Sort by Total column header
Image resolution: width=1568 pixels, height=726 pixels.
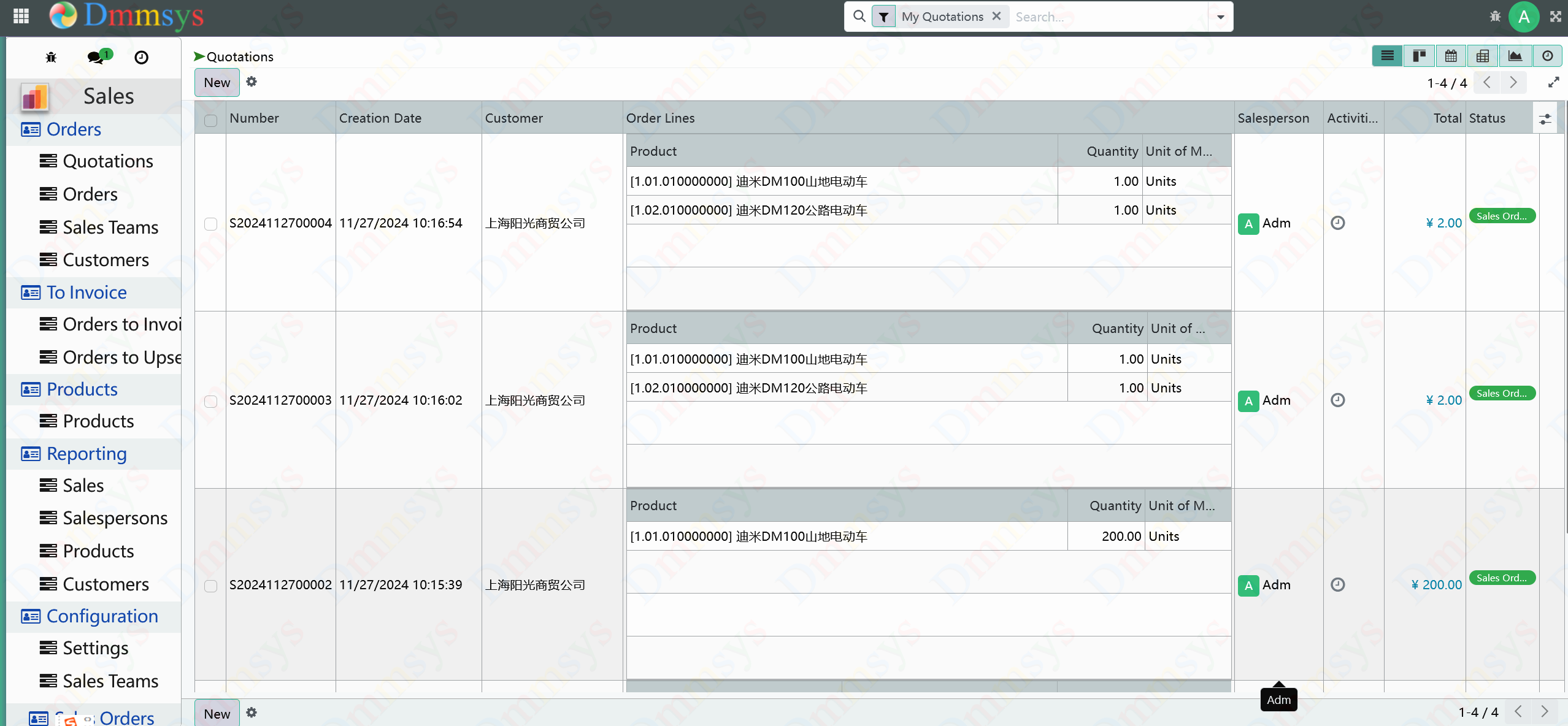click(x=1424, y=118)
